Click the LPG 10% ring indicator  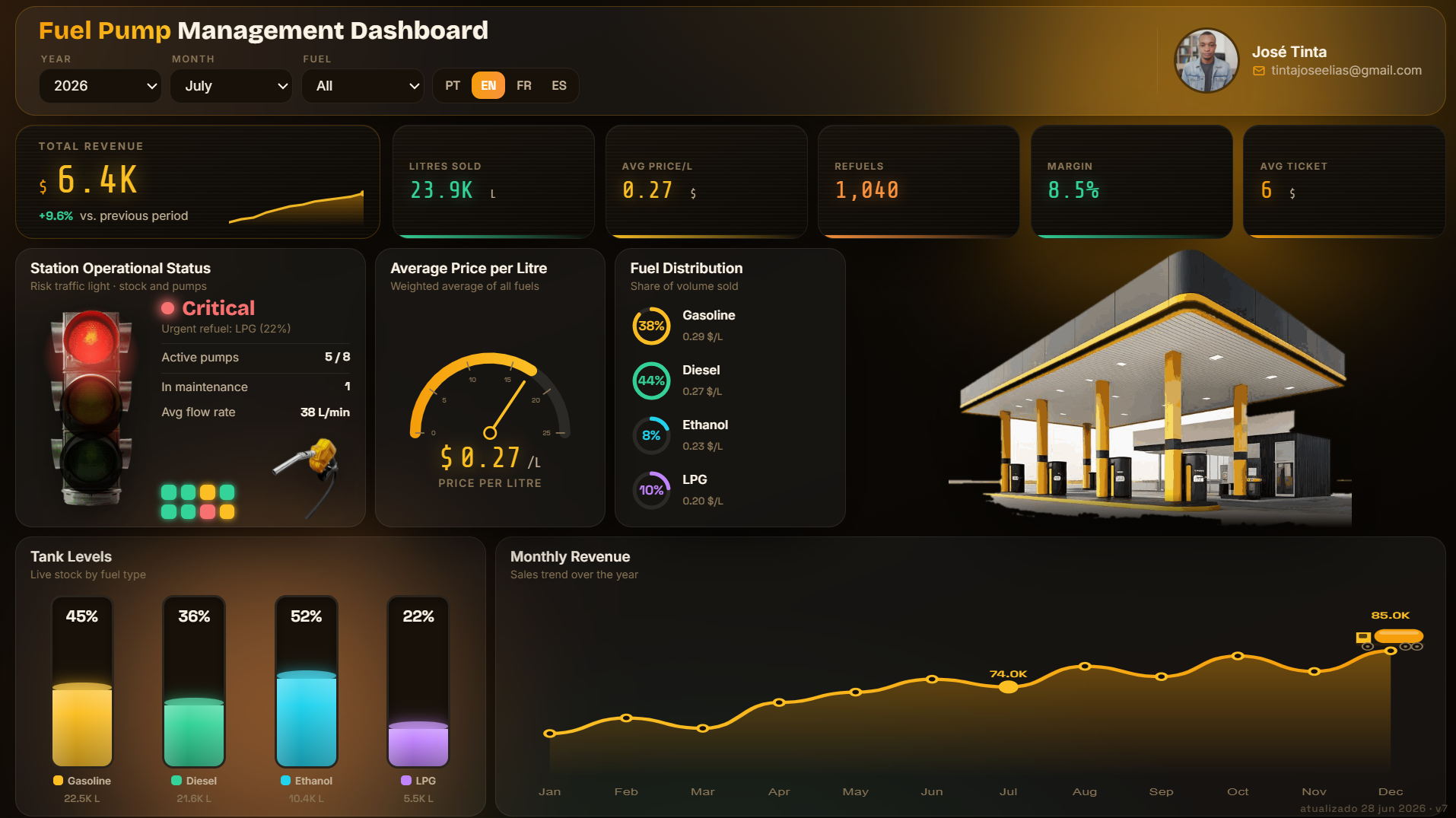(651, 490)
